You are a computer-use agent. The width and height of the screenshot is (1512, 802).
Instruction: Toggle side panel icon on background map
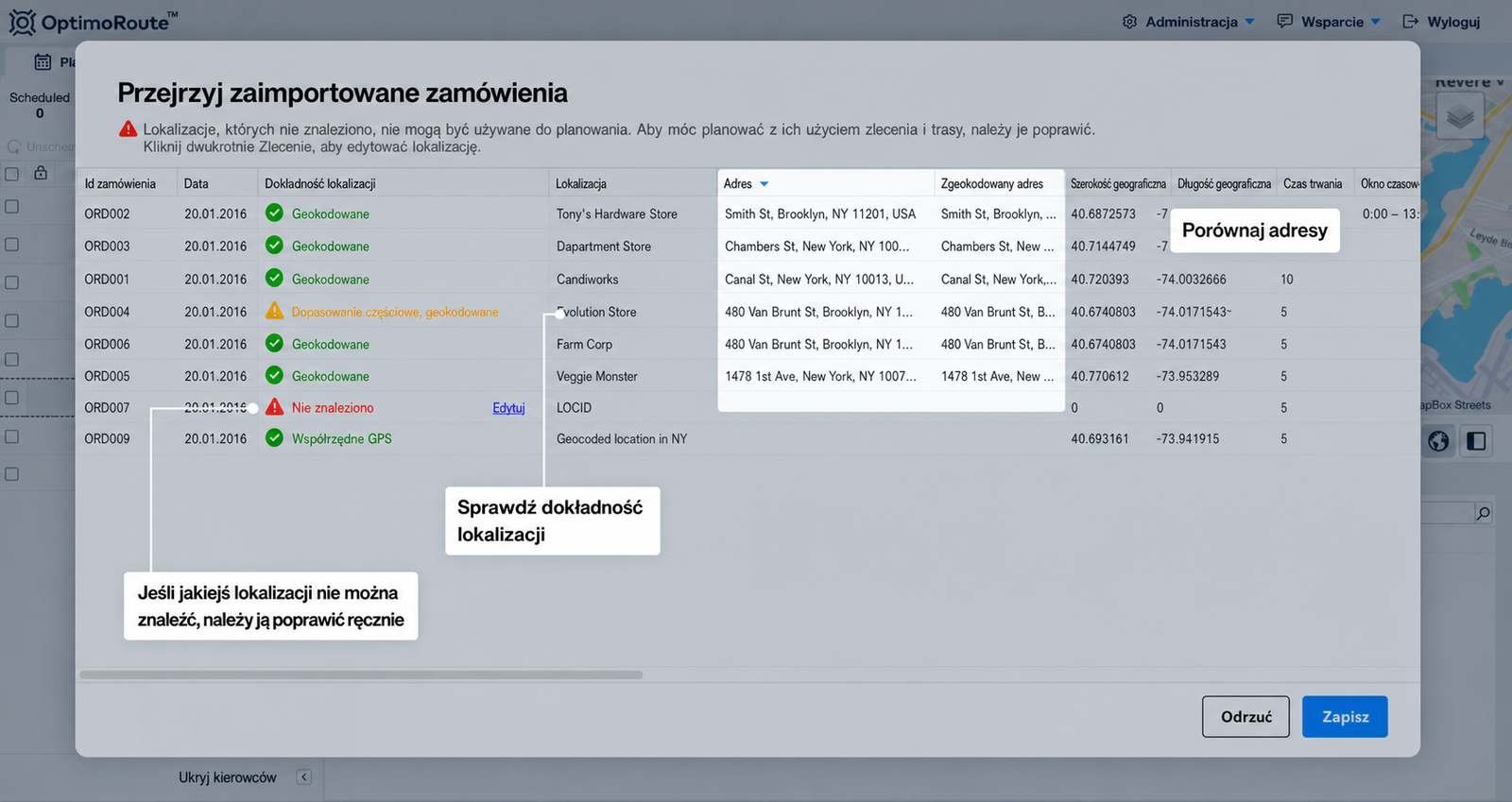click(x=1476, y=441)
